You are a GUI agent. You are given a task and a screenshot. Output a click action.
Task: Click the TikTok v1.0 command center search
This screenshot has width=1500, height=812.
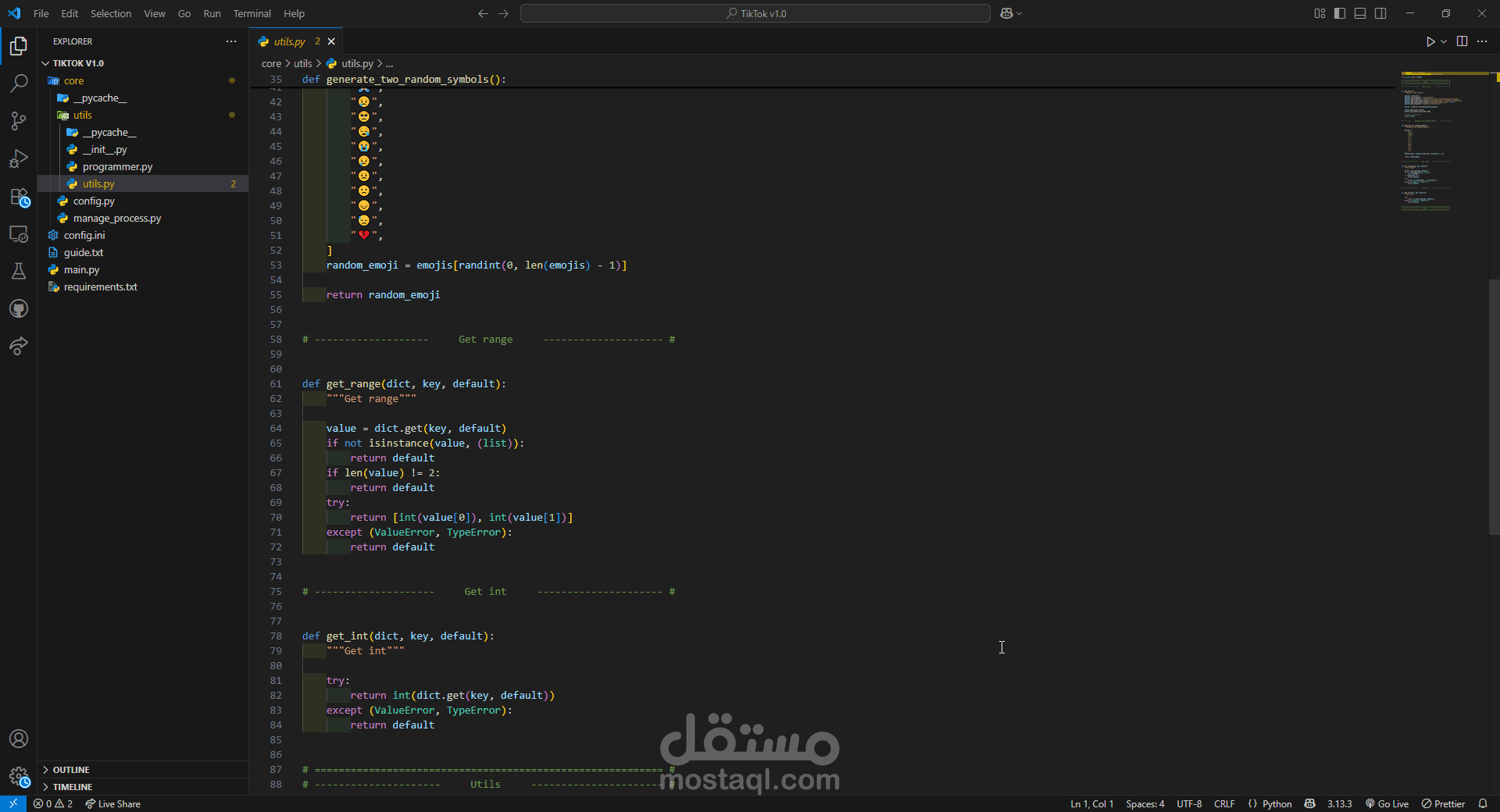pos(755,13)
